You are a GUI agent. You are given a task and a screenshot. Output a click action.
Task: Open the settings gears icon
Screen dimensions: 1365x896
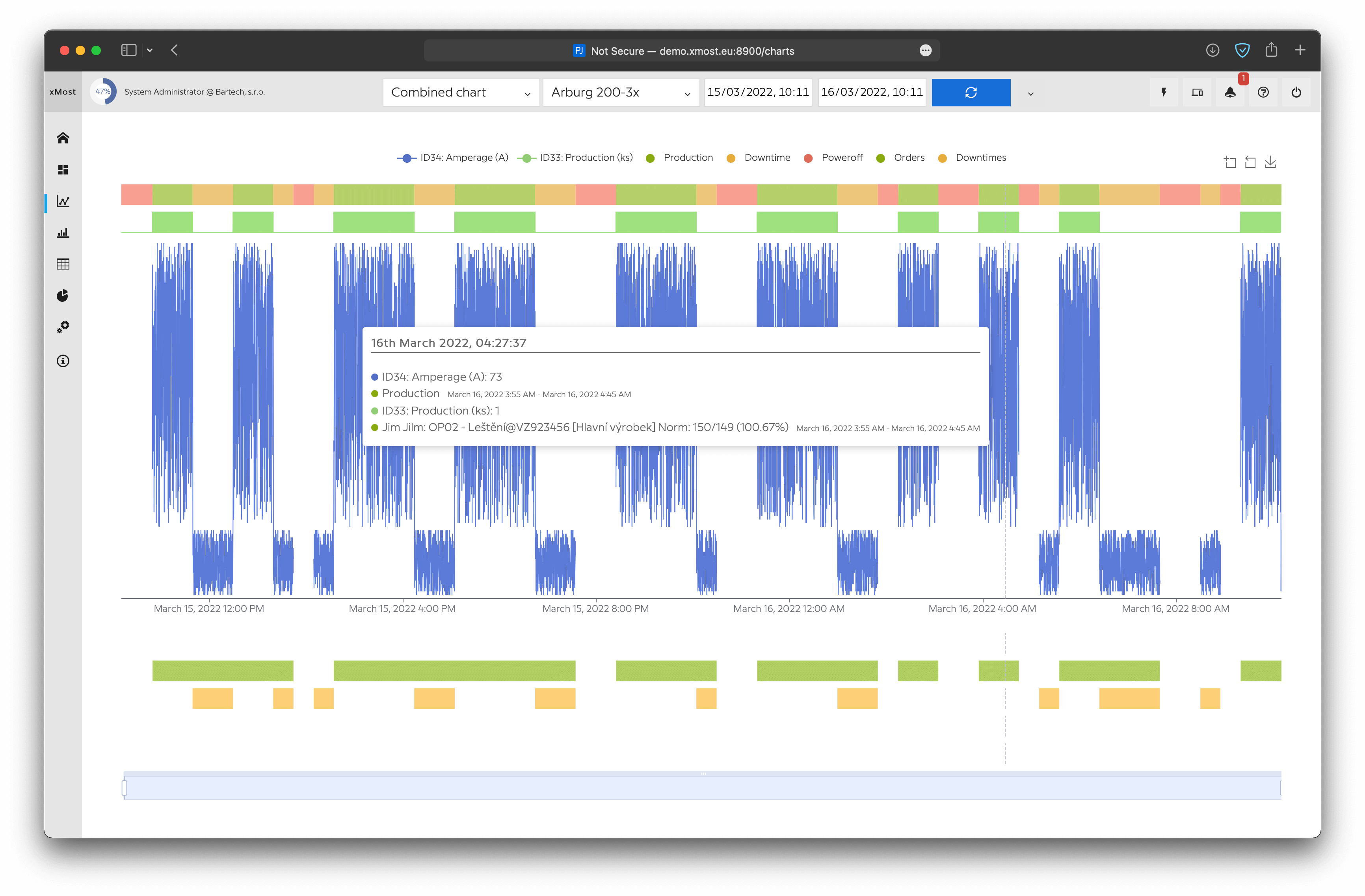pyautogui.click(x=63, y=327)
